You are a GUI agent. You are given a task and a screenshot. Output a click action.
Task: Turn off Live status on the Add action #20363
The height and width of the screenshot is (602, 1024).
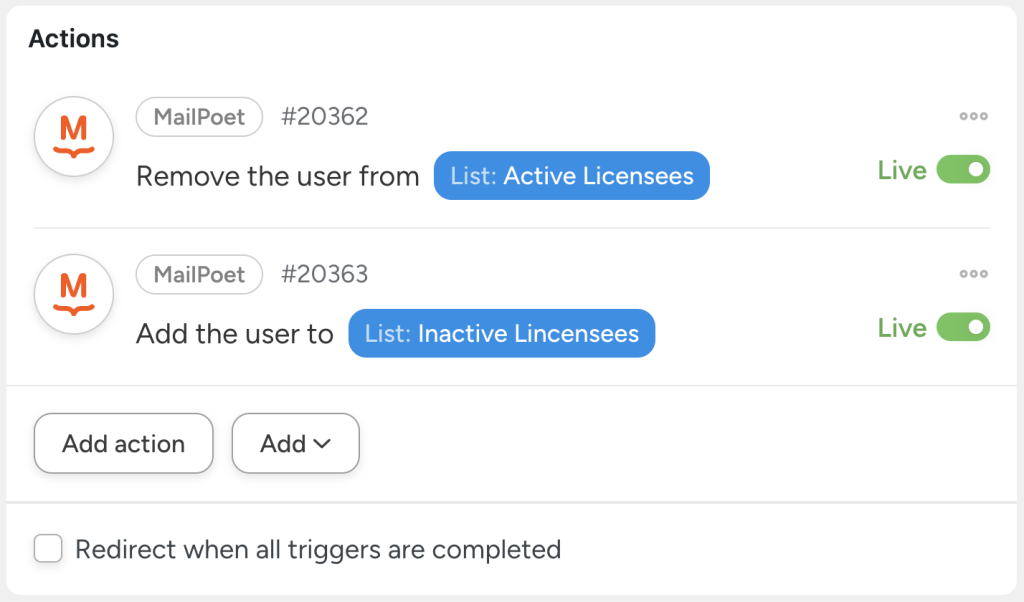point(962,327)
